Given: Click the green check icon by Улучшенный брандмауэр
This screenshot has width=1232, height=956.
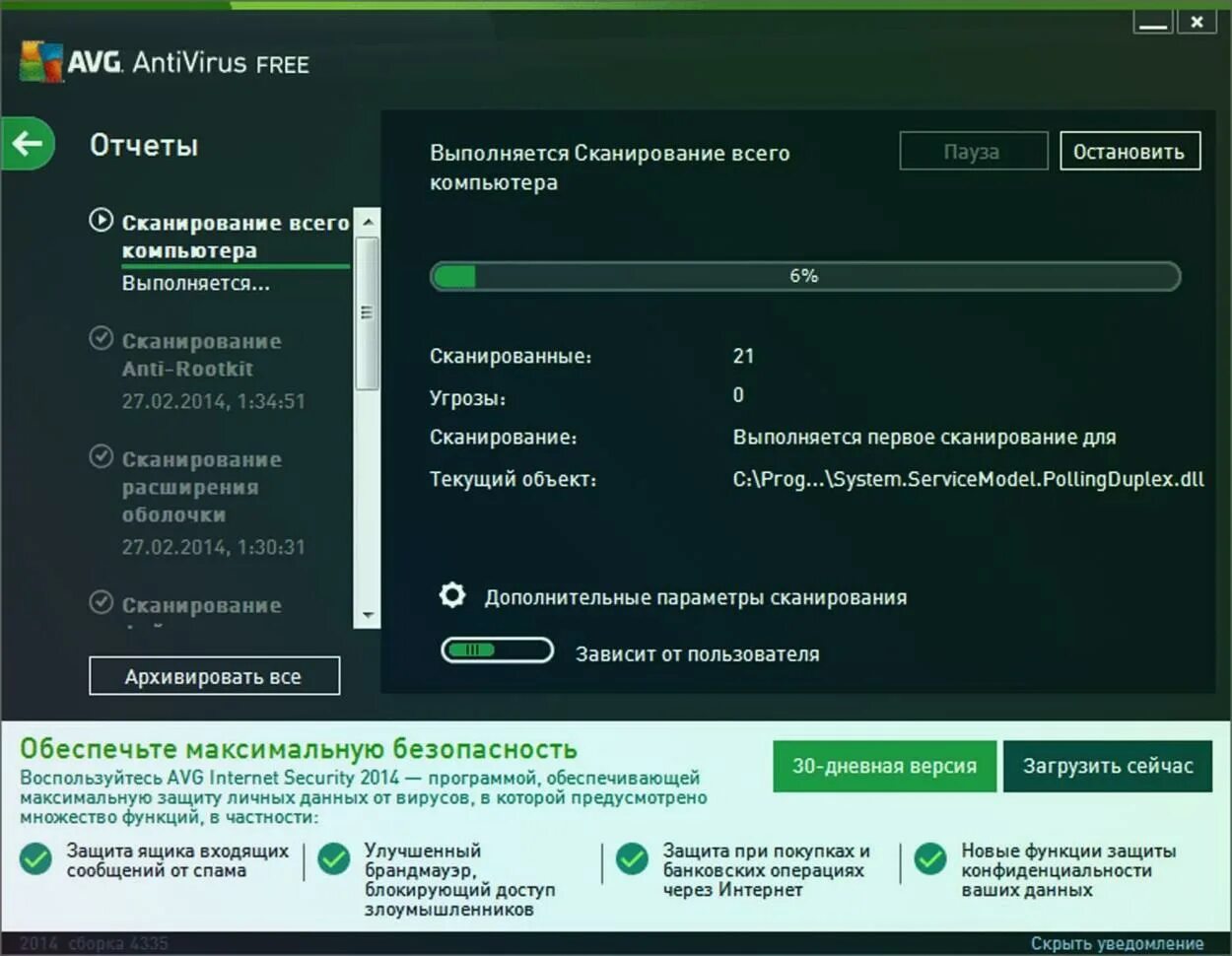Looking at the screenshot, I should 334,859.
